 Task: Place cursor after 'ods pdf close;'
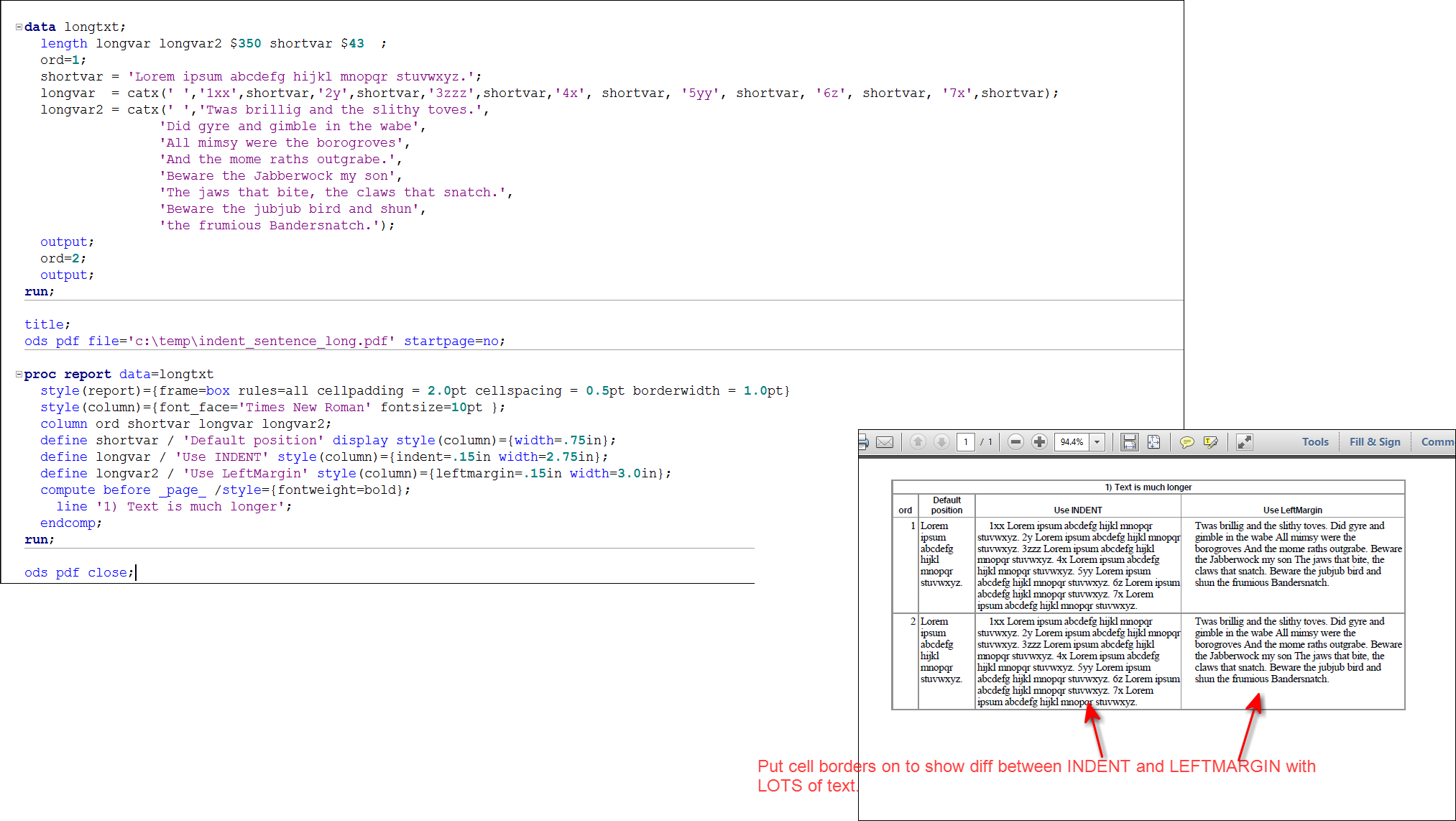(135, 573)
